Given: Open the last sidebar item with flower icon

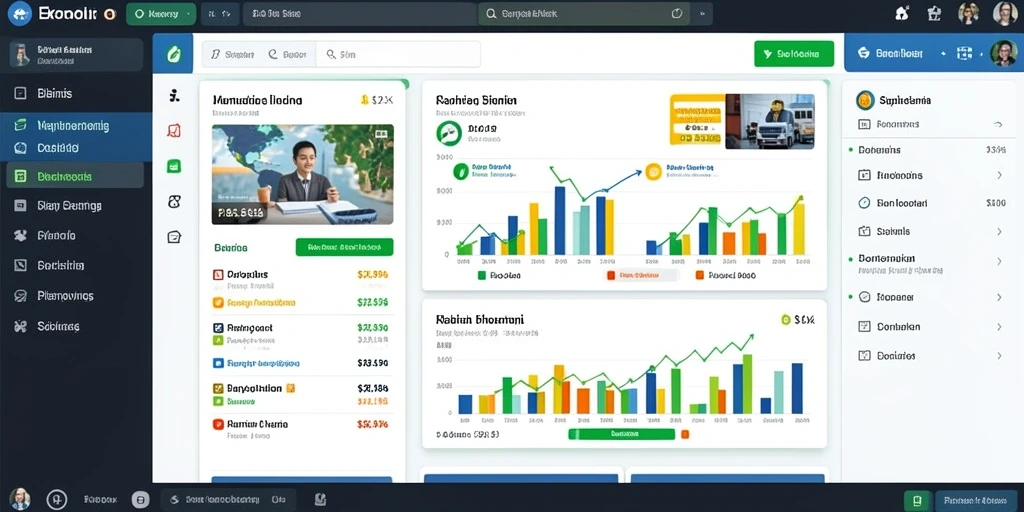Looking at the screenshot, I should [x=75, y=326].
